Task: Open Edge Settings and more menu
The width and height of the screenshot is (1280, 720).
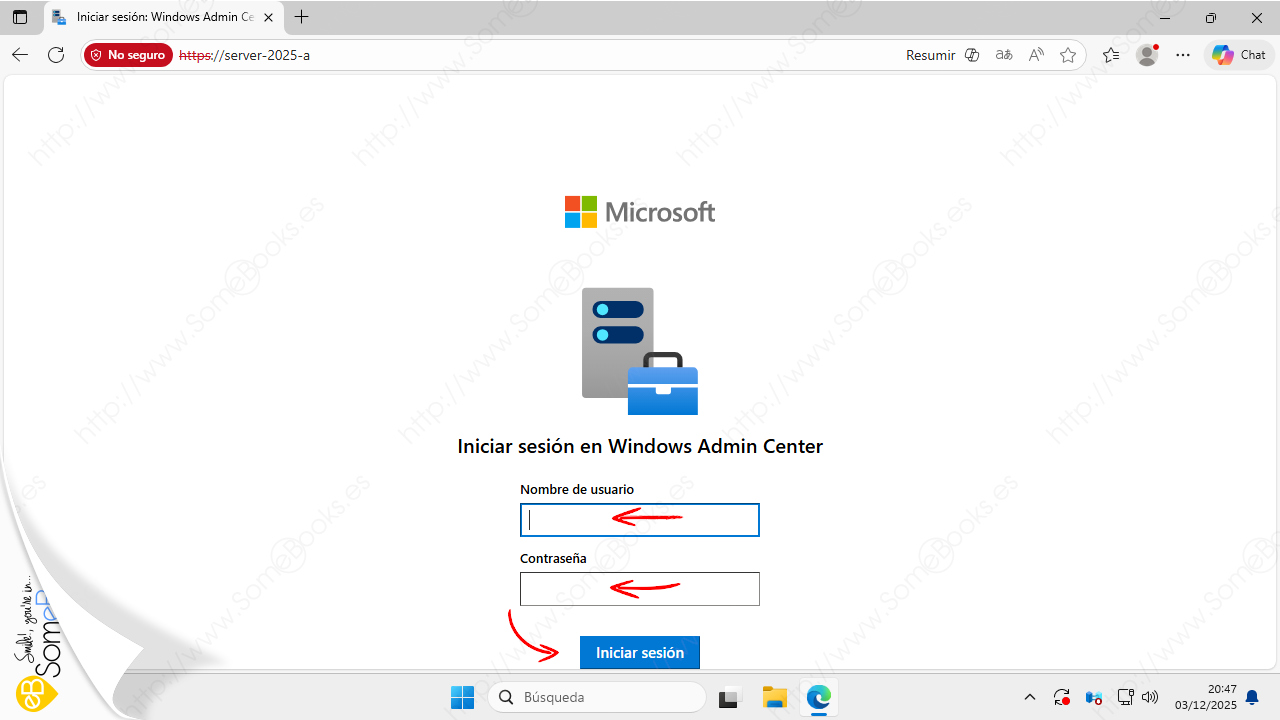Action: [1183, 55]
